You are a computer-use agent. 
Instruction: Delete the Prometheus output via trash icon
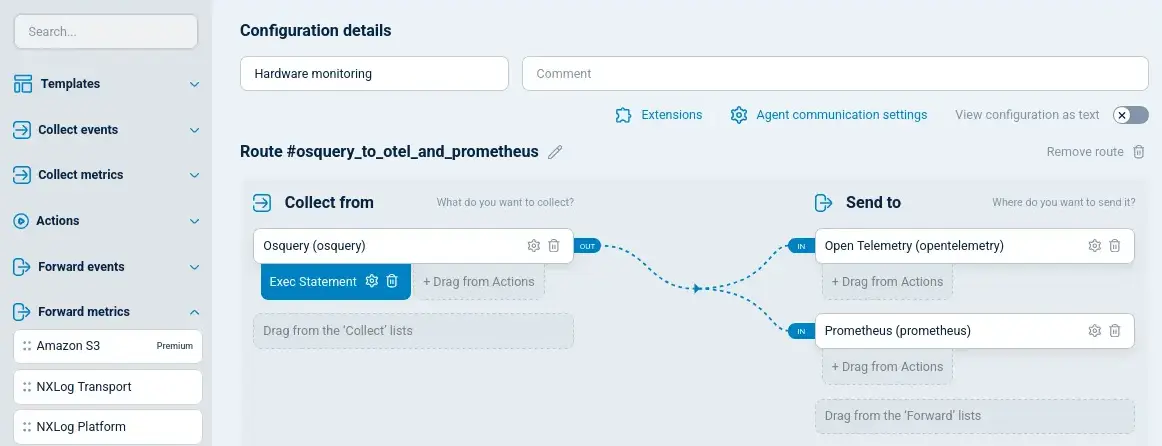[1115, 331]
